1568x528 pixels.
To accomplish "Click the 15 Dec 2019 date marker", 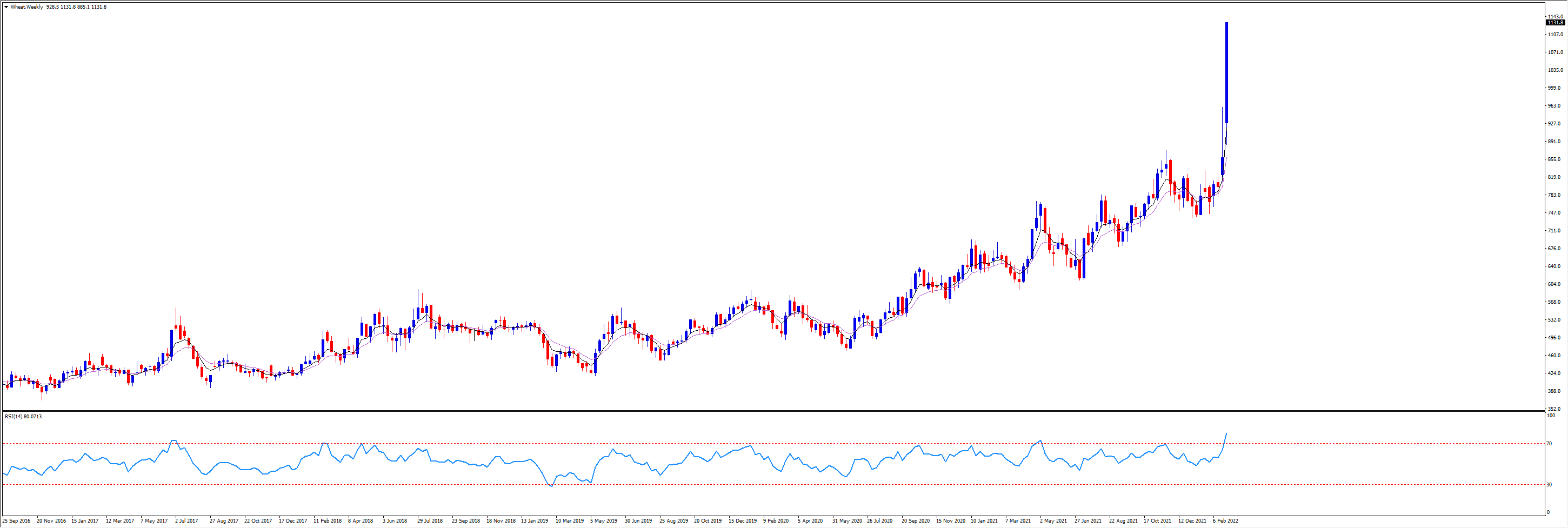I will (x=743, y=520).
